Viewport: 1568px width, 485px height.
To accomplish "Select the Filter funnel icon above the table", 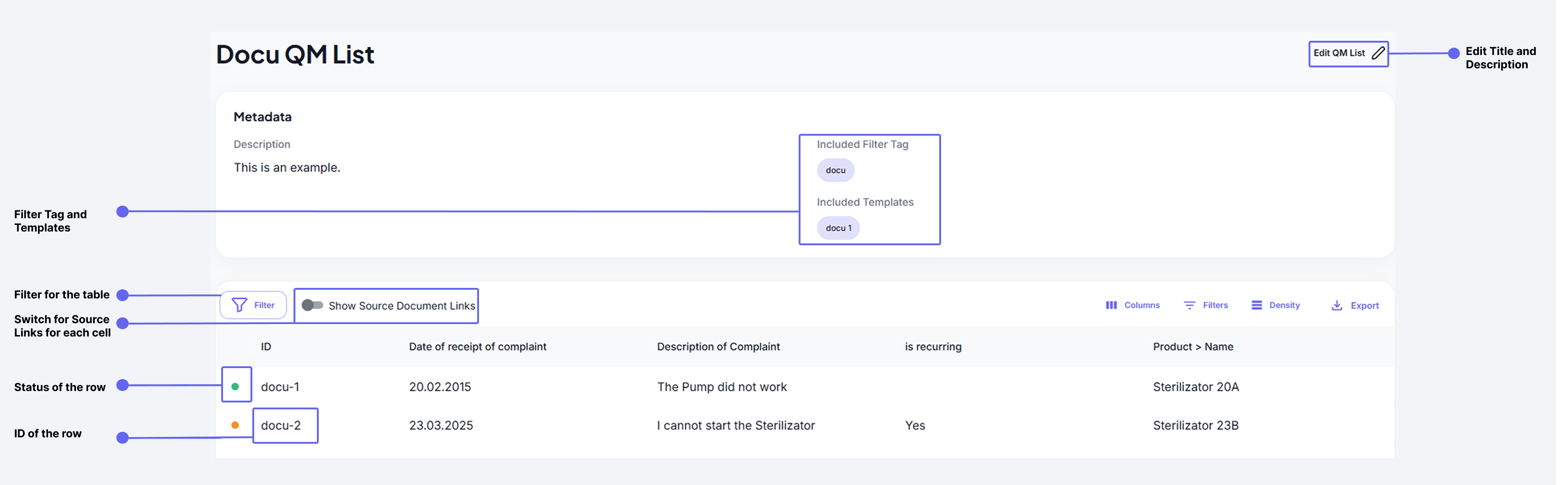I will pyautogui.click(x=240, y=305).
